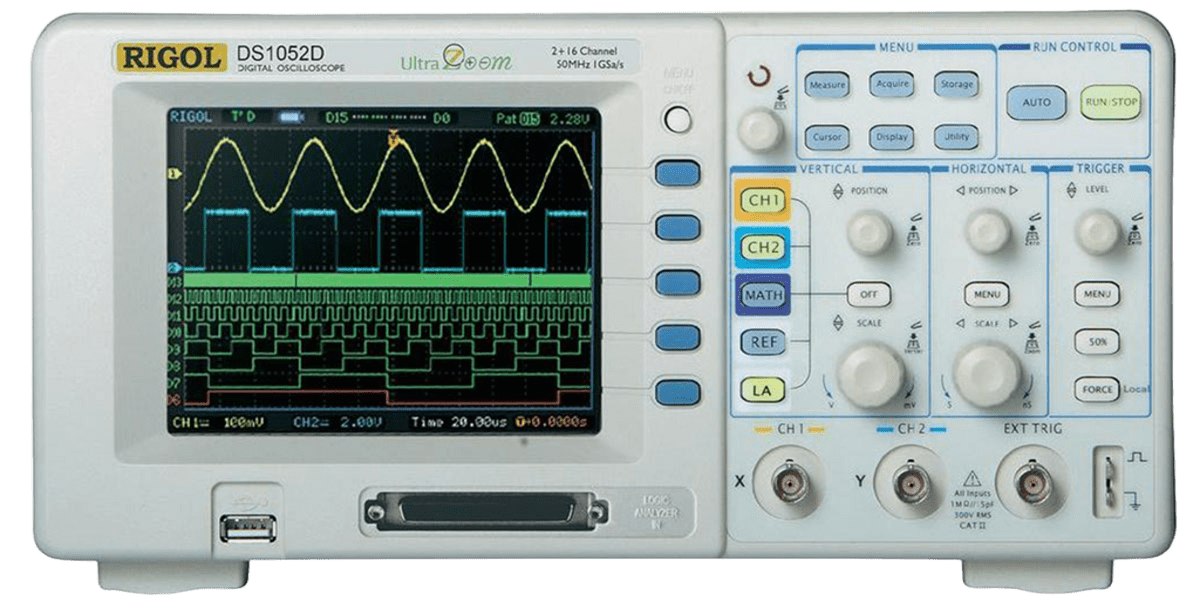The height and width of the screenshot is (600, 1200).
Task: Open the Horizontal MENU button
Action: click(x=986, y=295)
